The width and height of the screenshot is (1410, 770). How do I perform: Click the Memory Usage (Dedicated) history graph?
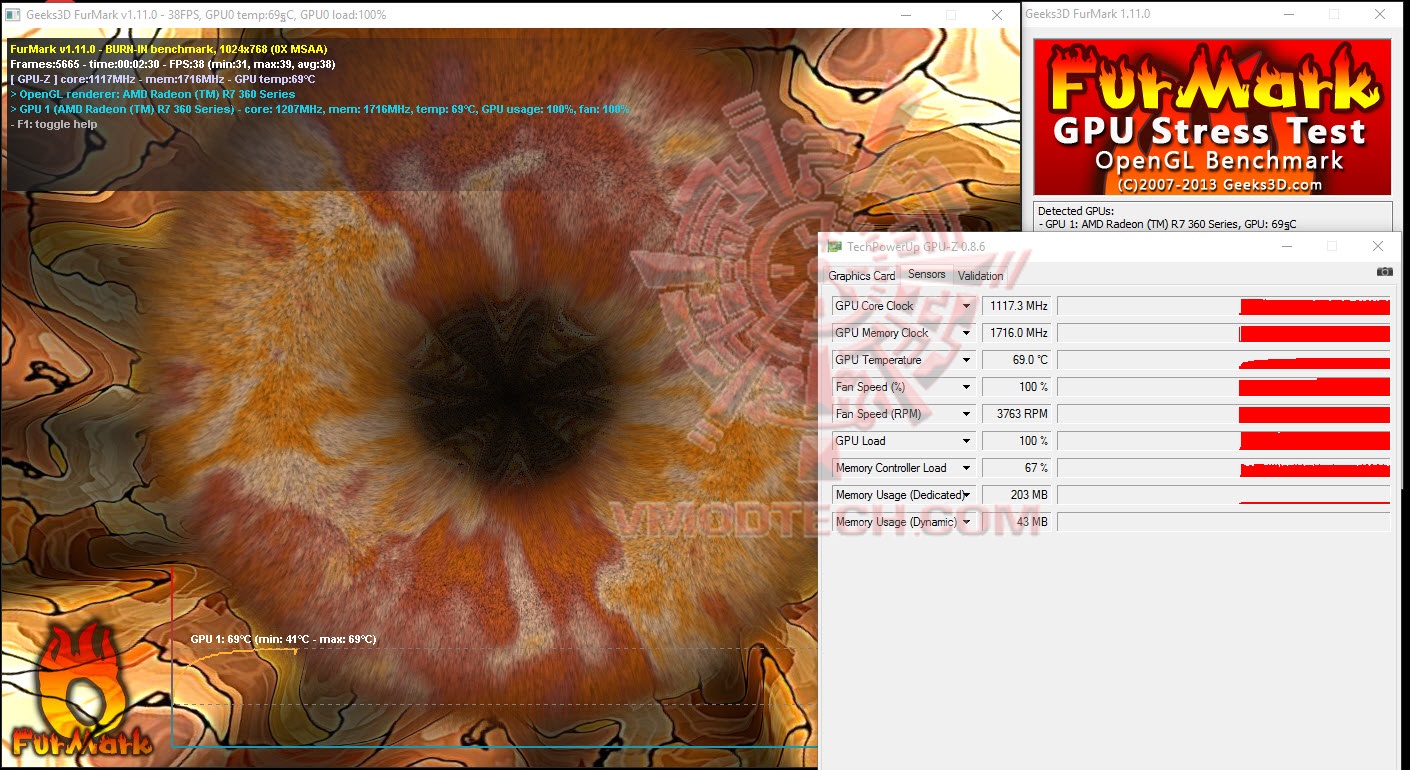click(1224, 495)
